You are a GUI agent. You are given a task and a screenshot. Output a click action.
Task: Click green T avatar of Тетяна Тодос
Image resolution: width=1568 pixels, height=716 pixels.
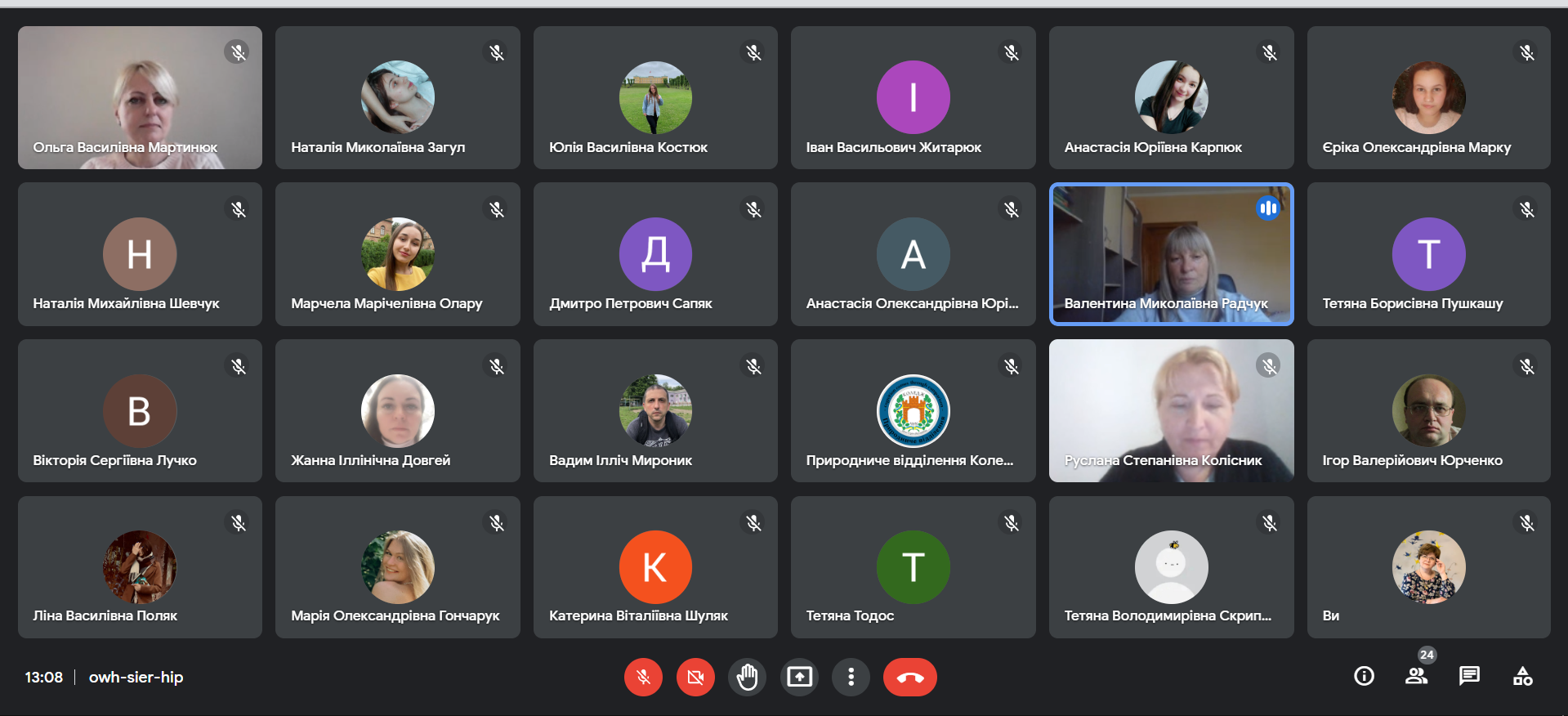[913, 567]
